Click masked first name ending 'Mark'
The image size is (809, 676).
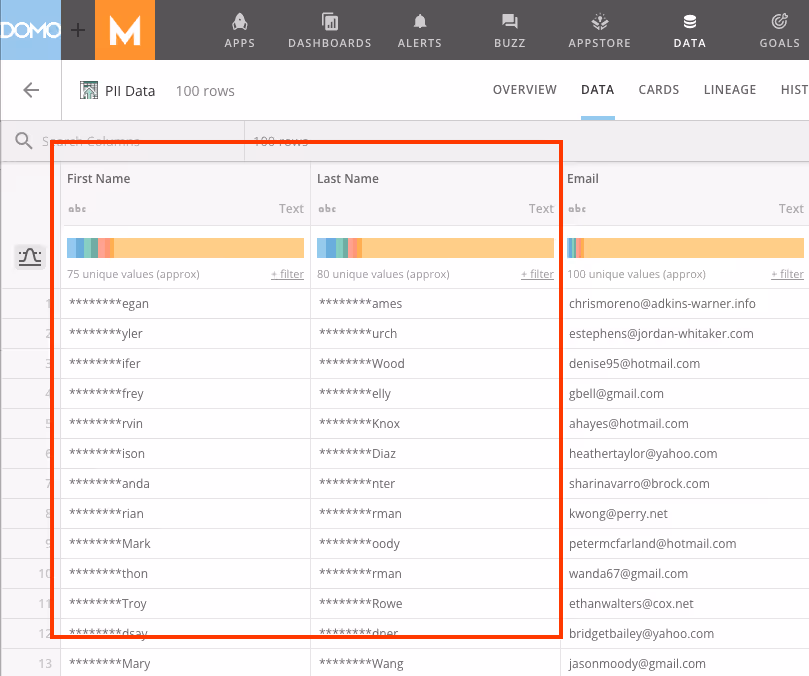pos(110,543)
